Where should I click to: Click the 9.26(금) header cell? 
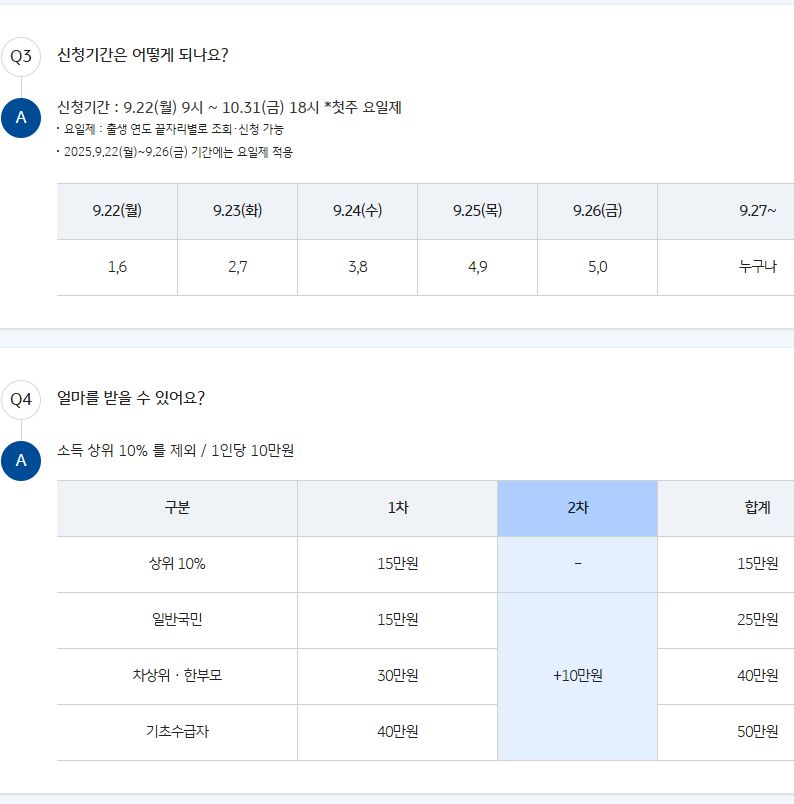point(598,211)
